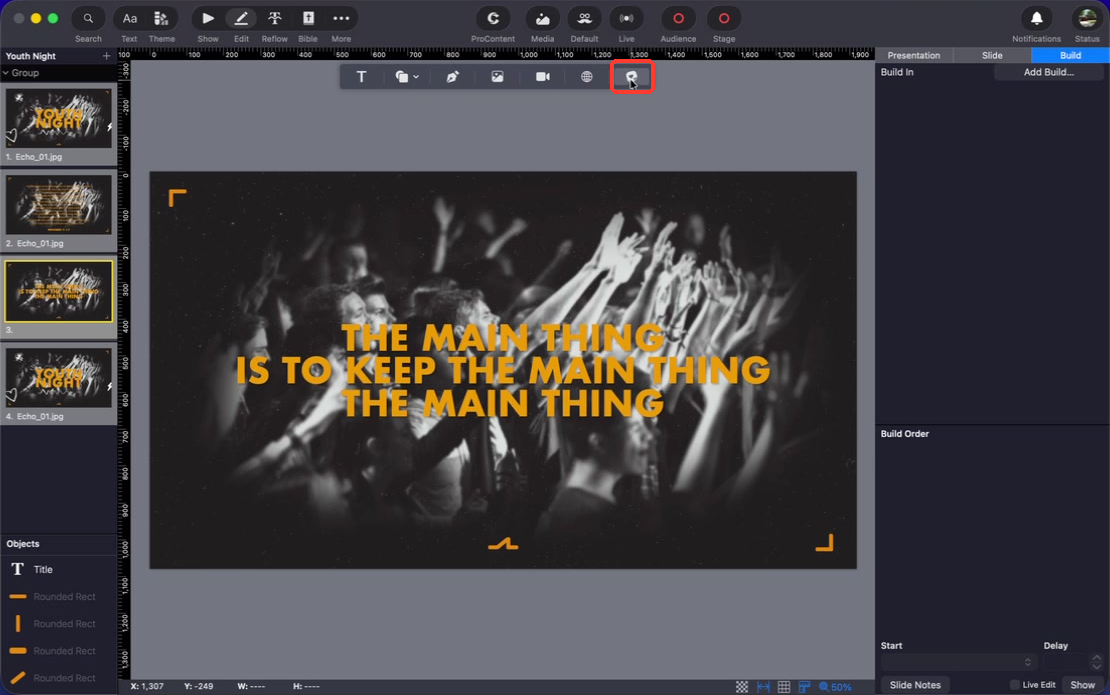Open the Theme picker
Screen dimensions: 1110x695
(161, 19)
